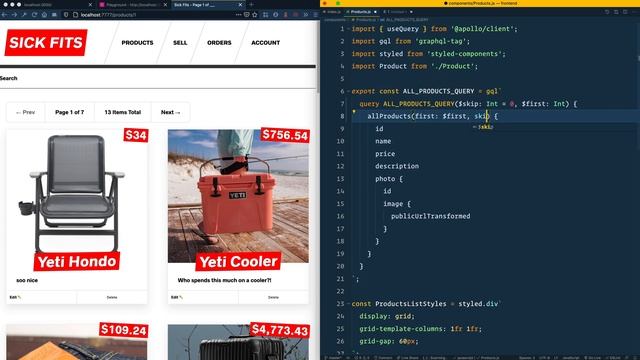
Task: Edit the Yeti Hondo product
Action: [x=16, y=297]
